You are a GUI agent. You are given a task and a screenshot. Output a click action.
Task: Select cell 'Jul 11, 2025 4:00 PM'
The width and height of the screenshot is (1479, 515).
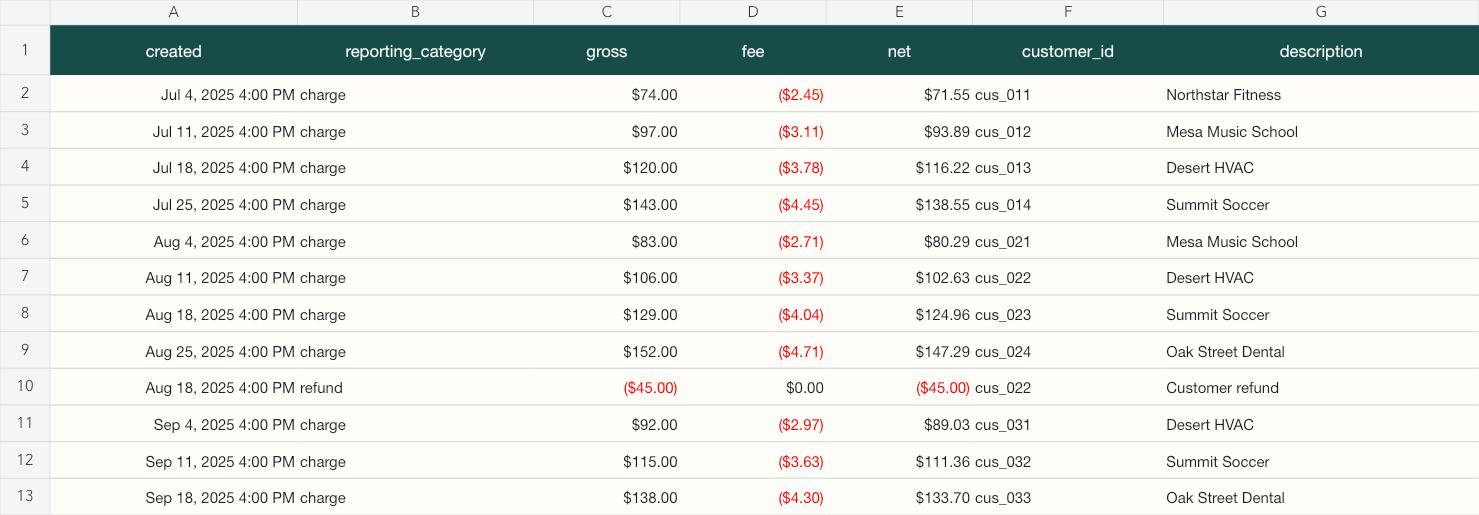pyautogui.click(x=174, y=131)
